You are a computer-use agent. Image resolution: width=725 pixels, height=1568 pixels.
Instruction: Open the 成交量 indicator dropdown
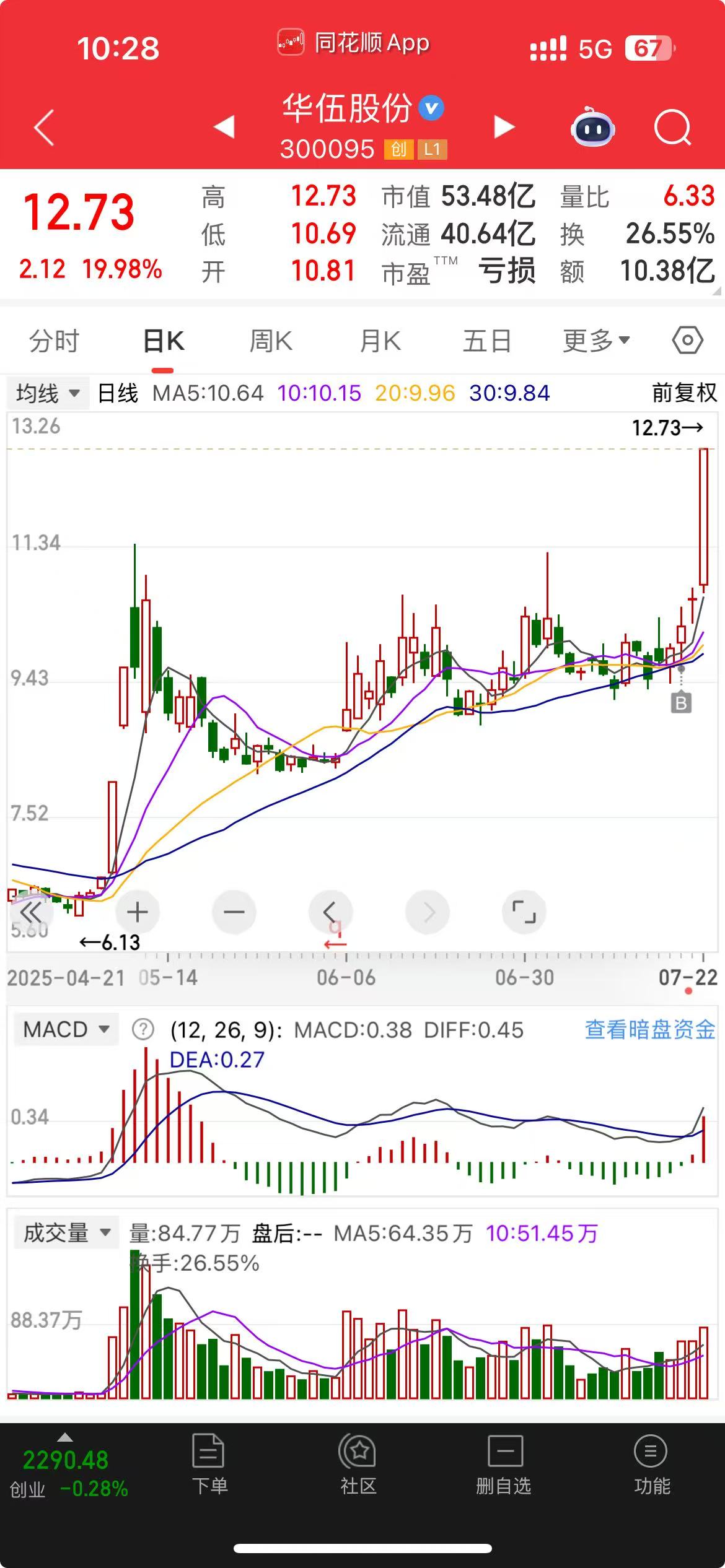pyautogui.click(x=66, y=1232)
